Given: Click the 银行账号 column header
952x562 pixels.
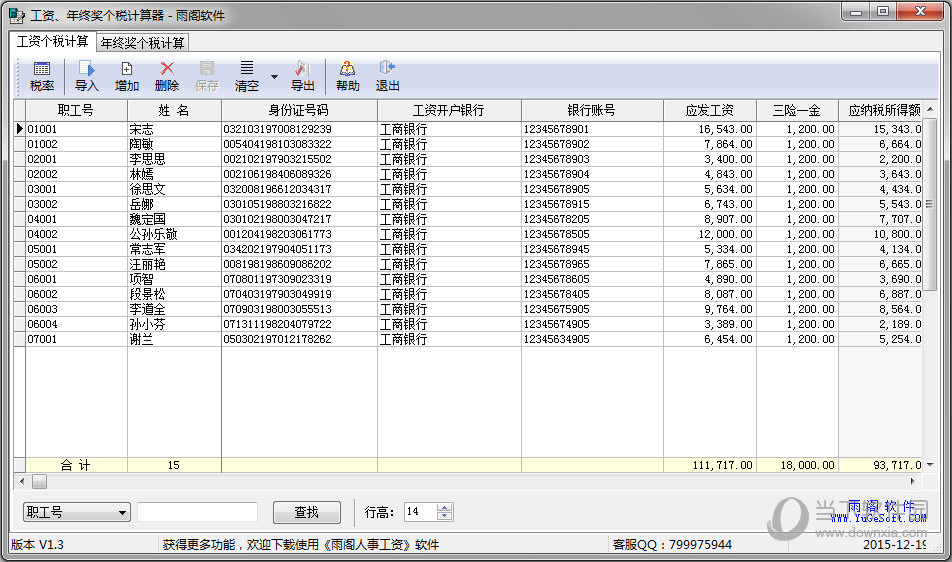Looking at the screenshot, I should pos(592,110).
